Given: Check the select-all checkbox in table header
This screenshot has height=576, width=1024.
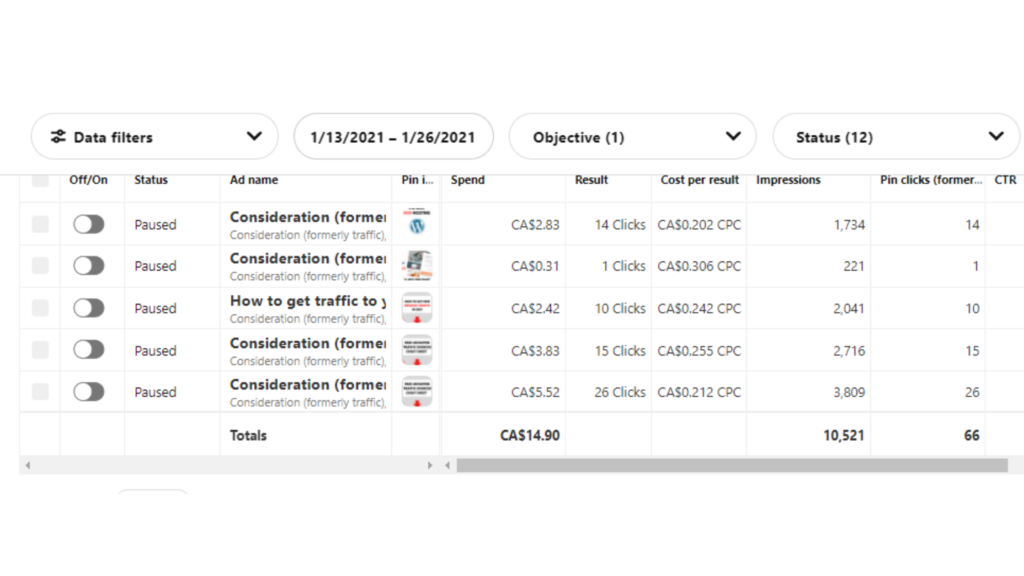Looking at the screenshot, I should click(40, 180).
